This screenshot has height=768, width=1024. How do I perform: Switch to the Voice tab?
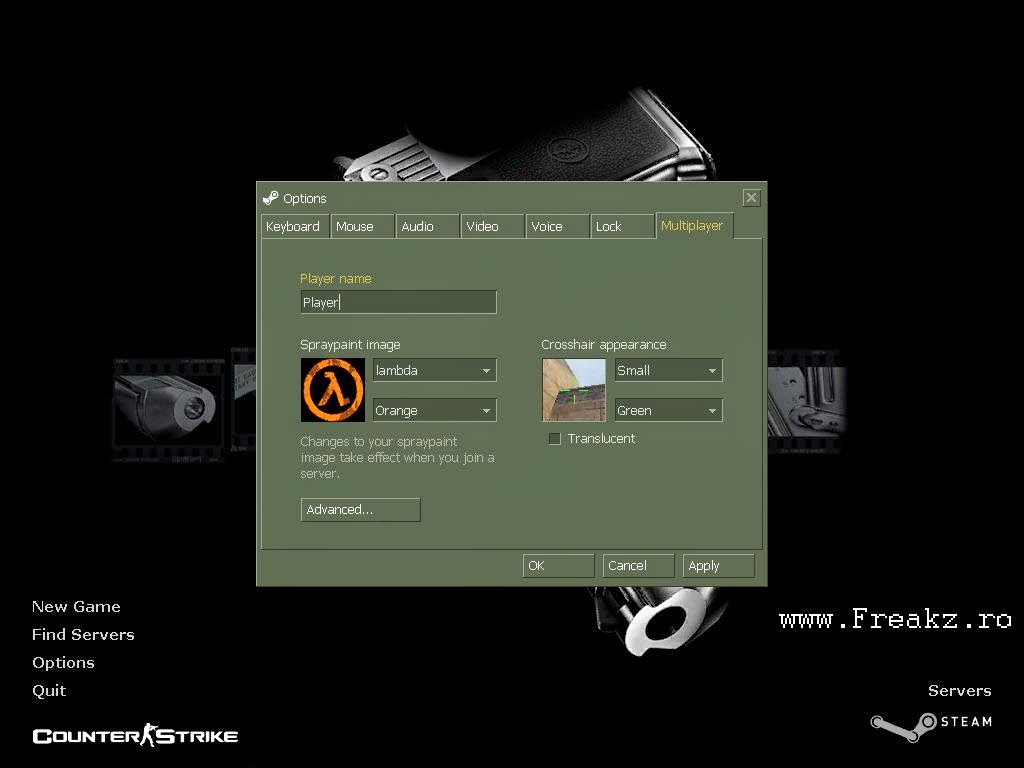coord(557,227)
